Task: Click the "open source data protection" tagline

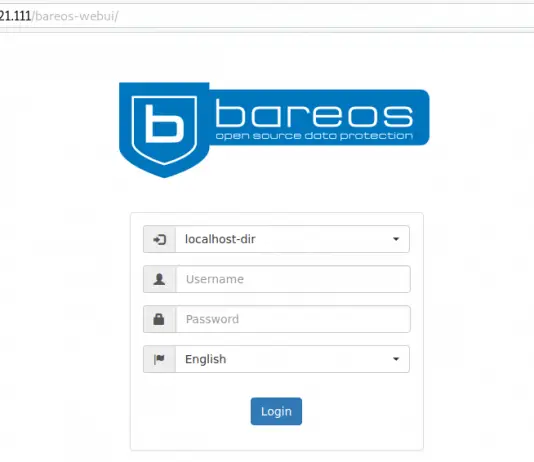Action: point(314,136)
